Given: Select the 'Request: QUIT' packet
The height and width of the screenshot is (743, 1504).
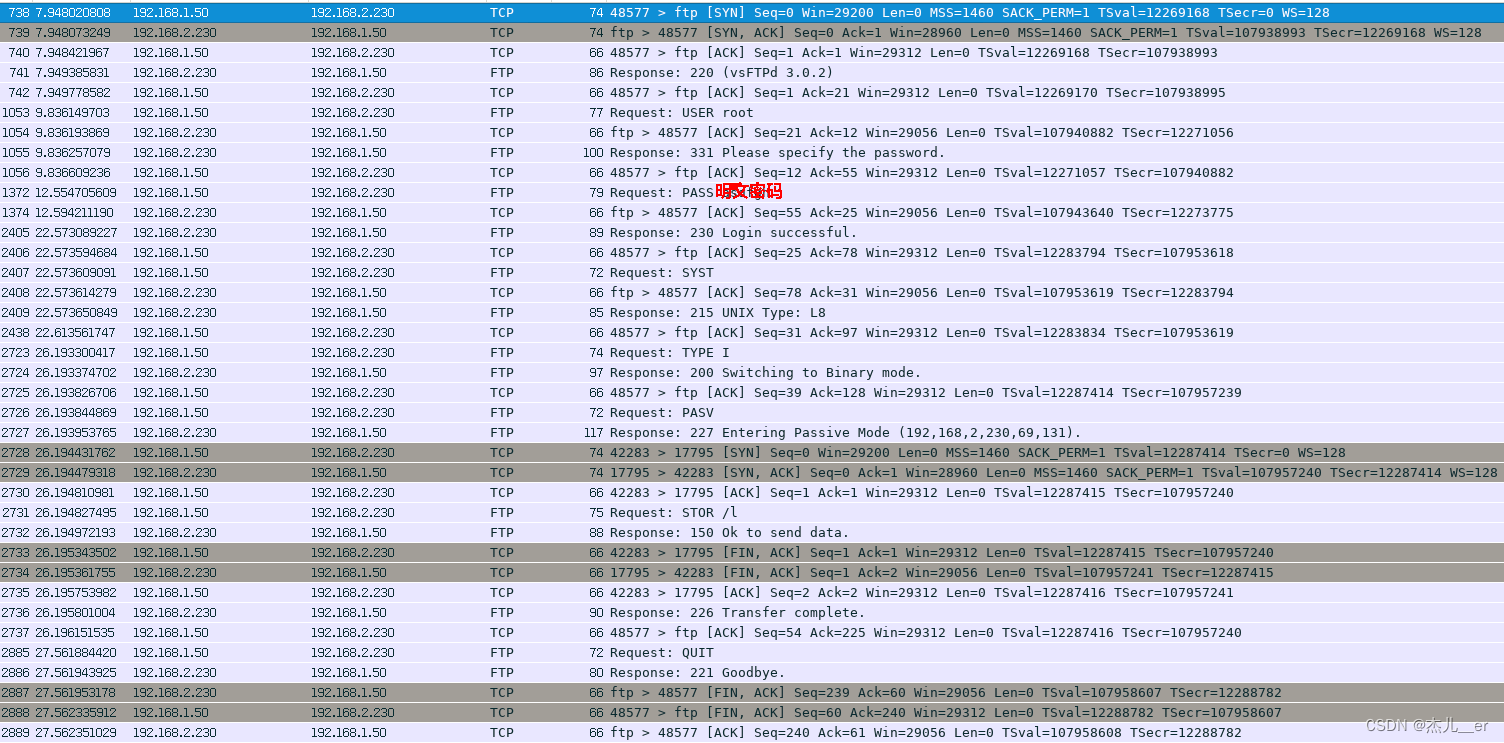Looking at the screenshot, I should [752, 653].
